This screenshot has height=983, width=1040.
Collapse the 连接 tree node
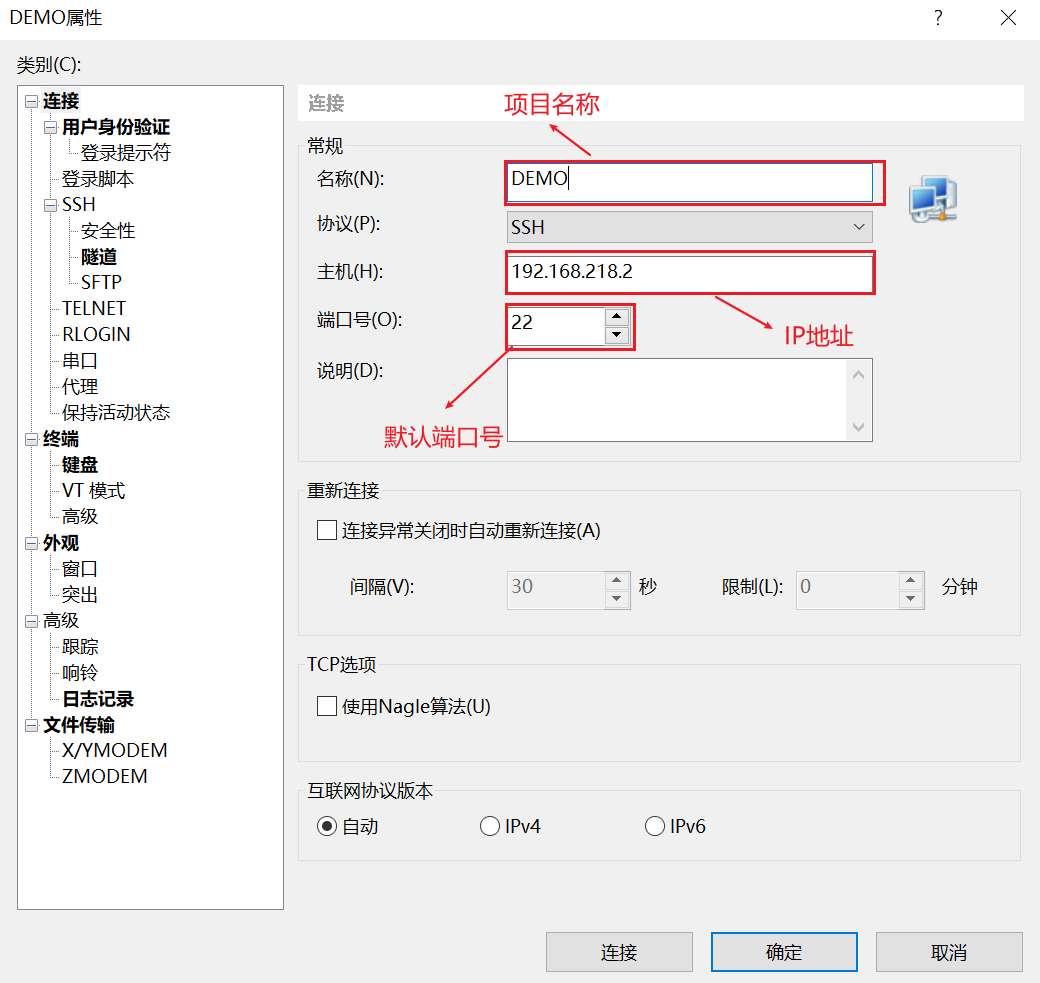(x=31, y=101)
